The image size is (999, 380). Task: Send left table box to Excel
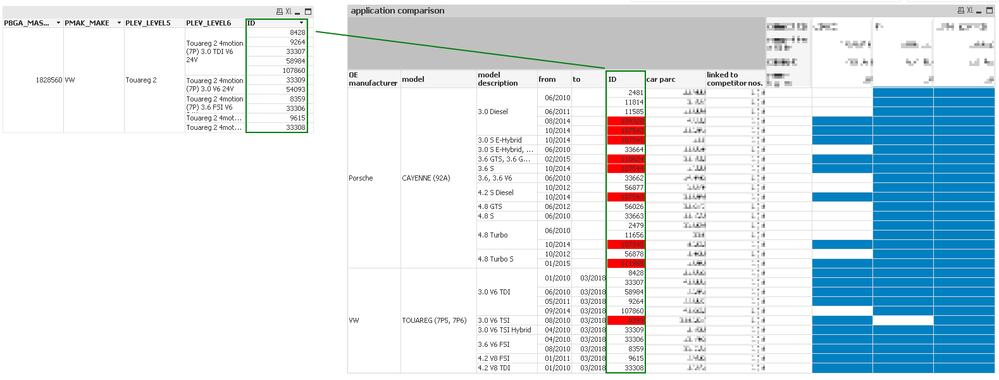[289, 11]
